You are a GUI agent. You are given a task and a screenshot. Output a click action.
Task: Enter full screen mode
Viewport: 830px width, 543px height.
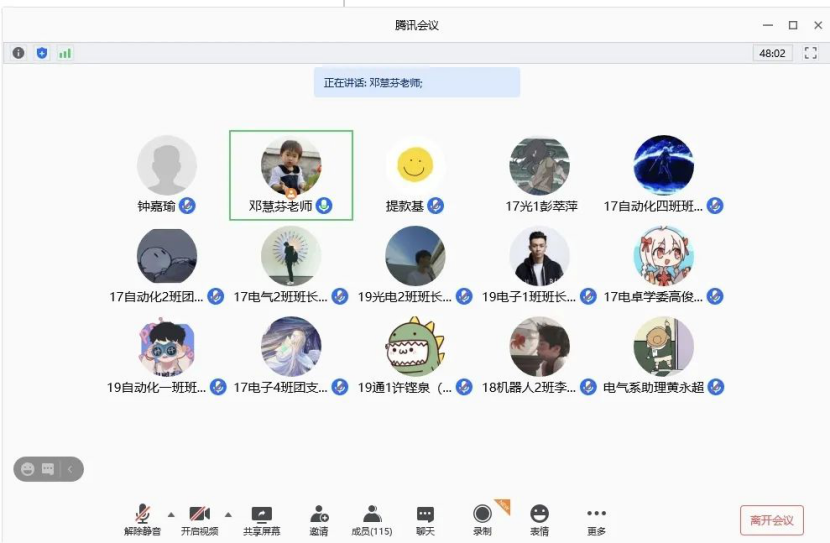coord(811,53)
